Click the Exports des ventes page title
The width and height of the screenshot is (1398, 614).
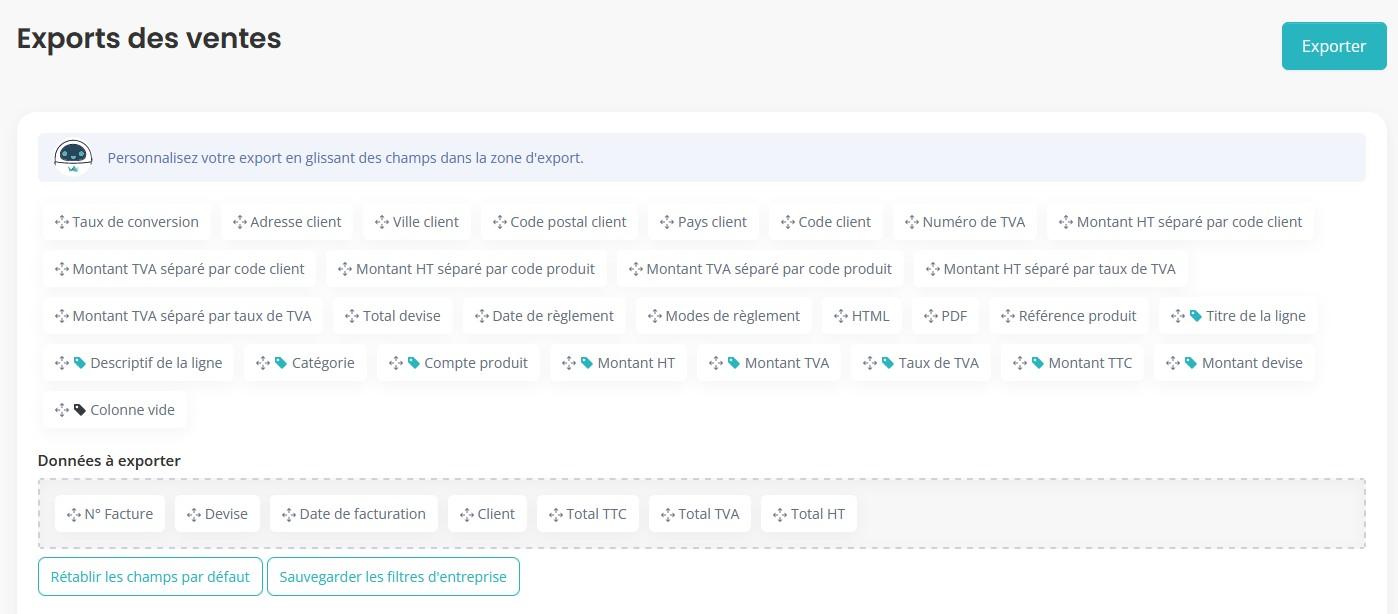click(149, 39)
